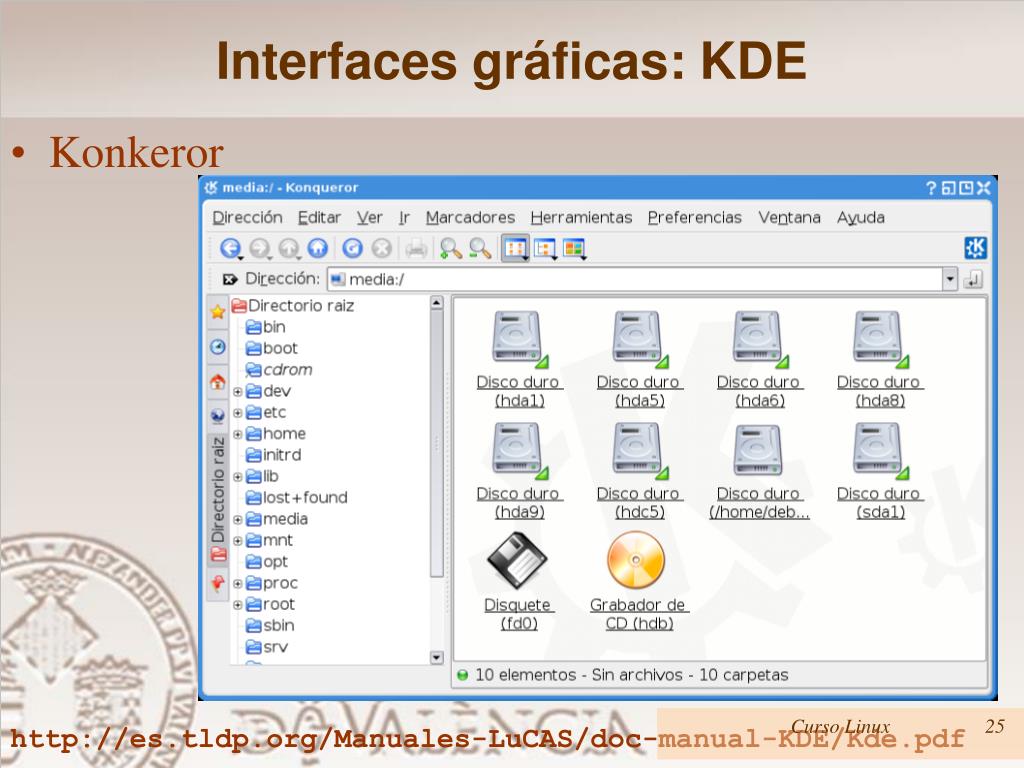The image size is (1024, 768).
Task: Open the Editar menu
Action: 319,217
